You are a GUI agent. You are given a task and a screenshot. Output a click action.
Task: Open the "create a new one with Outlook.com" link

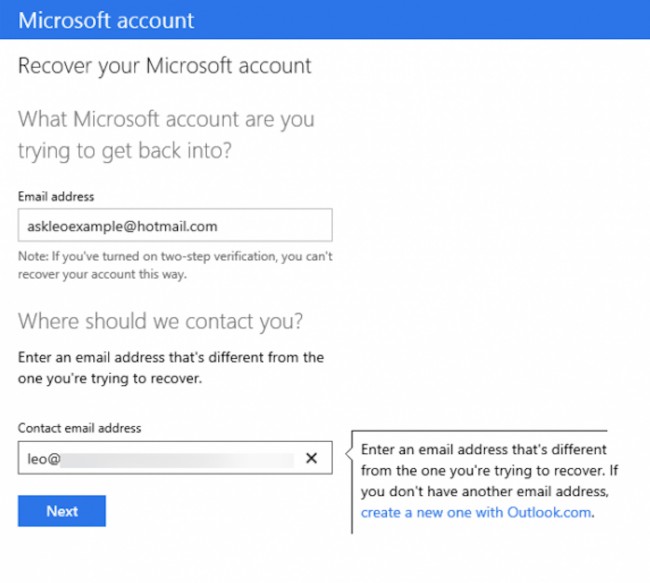tap(476, 512)
